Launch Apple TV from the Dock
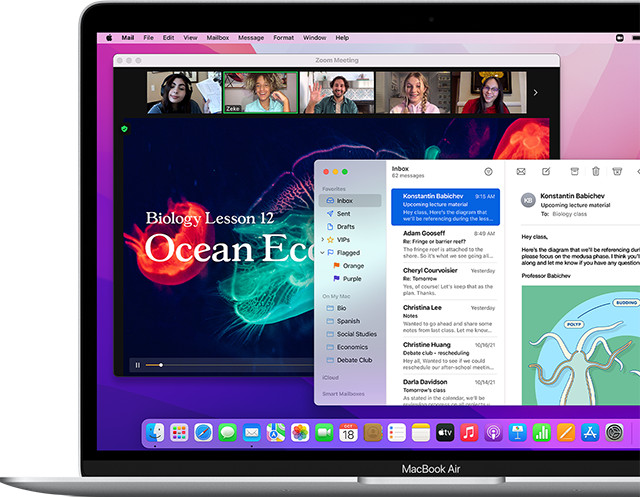Image resolution: width=640 pixels, height=497 pixels. point(445,433)
